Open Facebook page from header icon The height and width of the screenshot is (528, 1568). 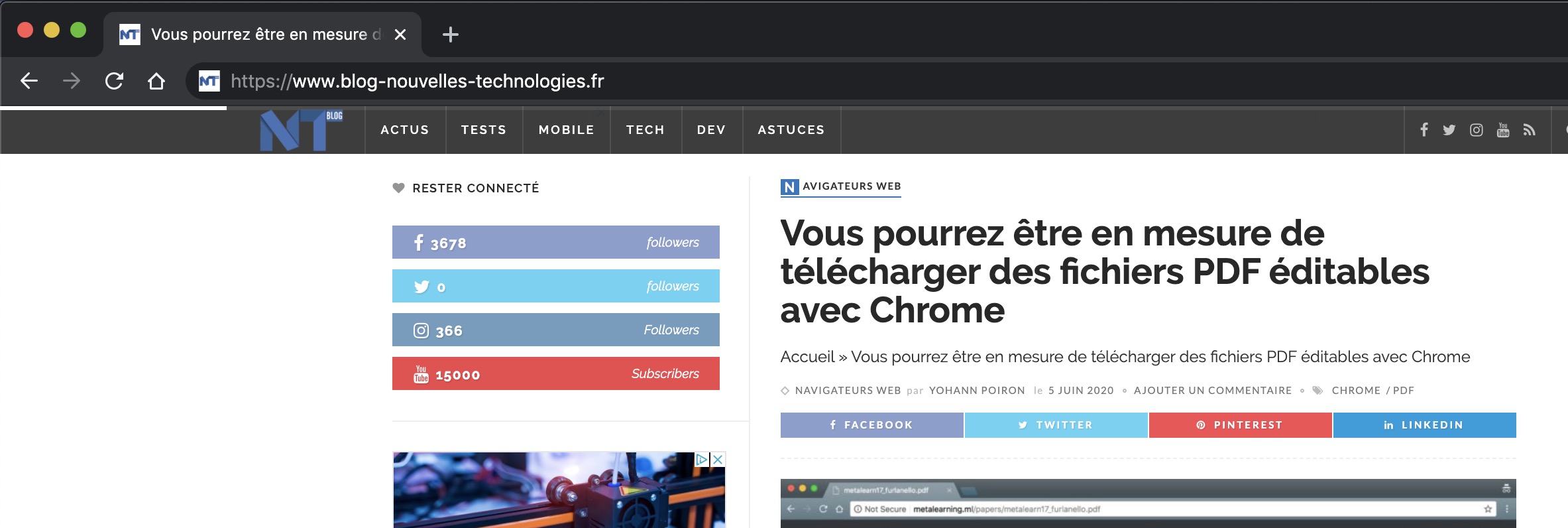[x=1424, y=130]
